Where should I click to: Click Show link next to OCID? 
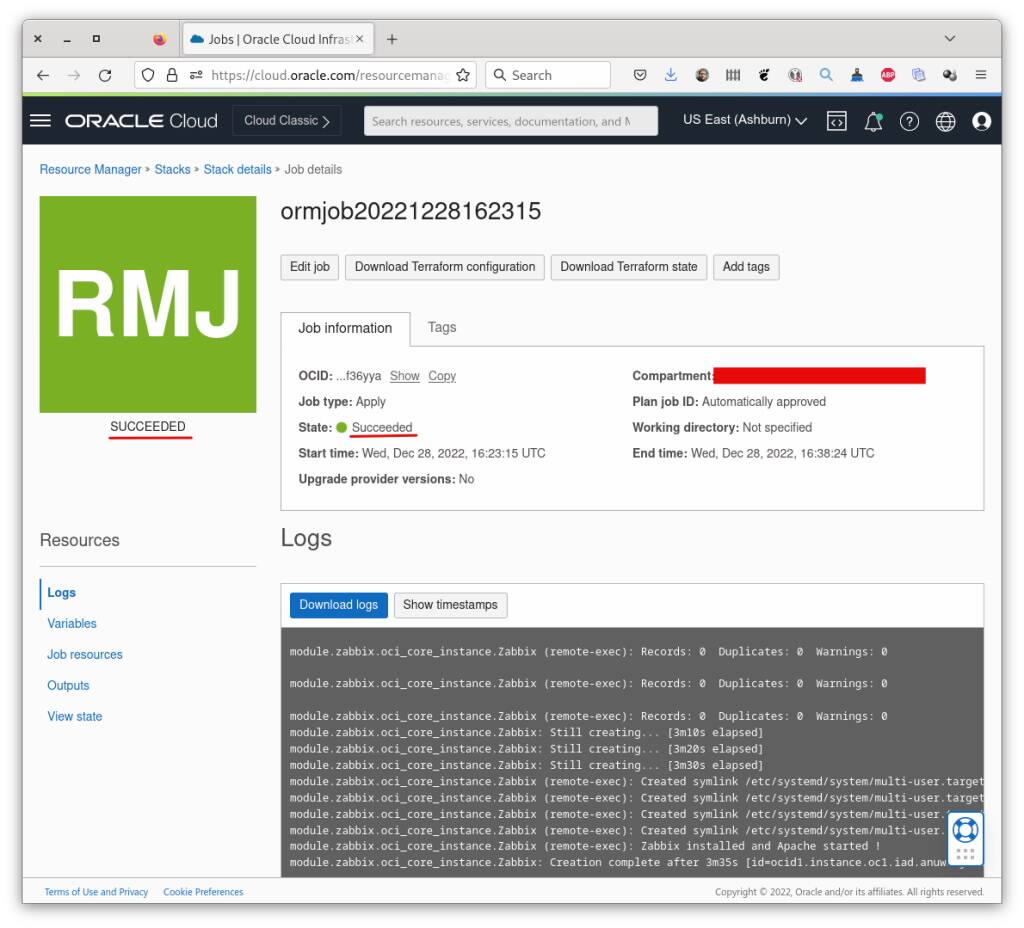404,376
